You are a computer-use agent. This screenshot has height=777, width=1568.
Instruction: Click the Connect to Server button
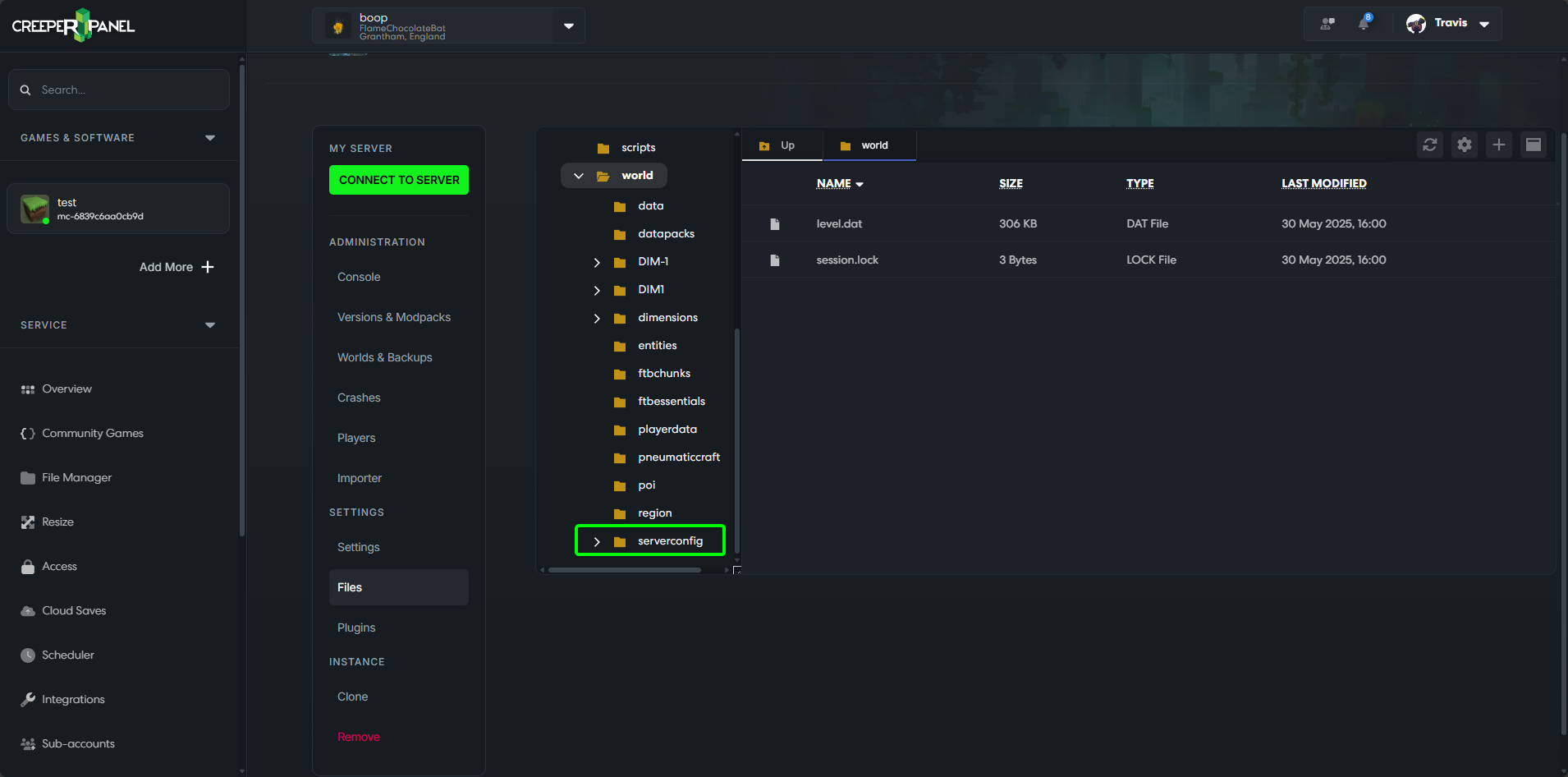click(398, 179)
